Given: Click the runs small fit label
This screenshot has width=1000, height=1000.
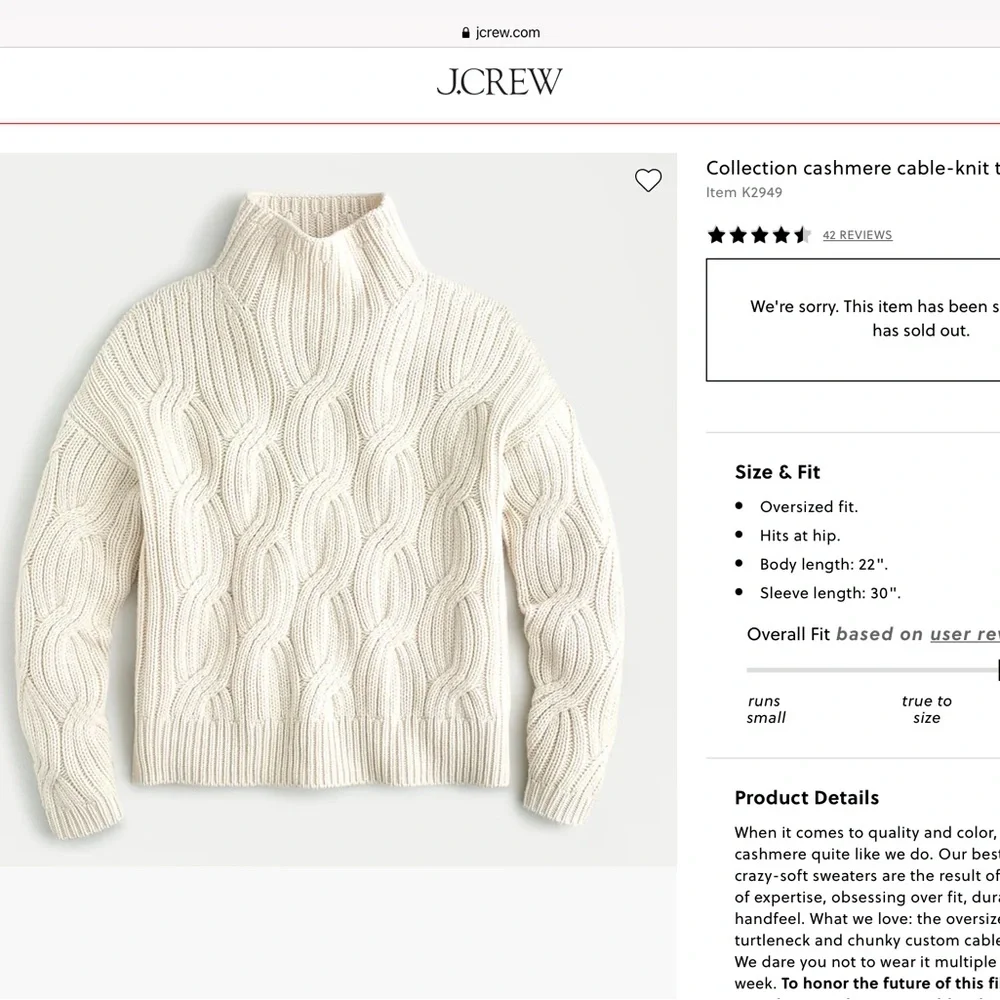Looking at the screenshot, I should point(766,709).
